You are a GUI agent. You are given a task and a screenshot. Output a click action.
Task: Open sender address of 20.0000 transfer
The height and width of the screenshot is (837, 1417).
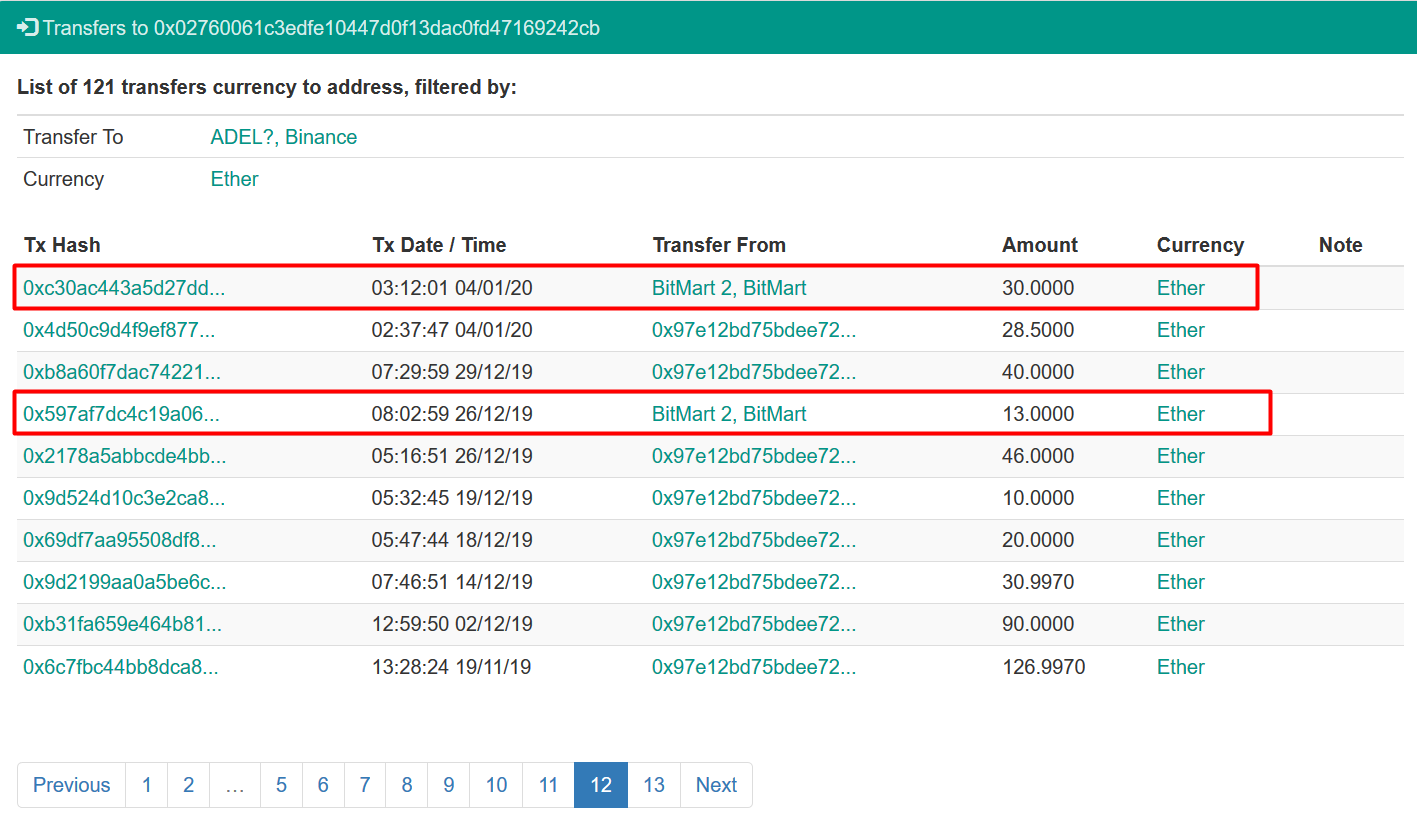coord(754,540)
